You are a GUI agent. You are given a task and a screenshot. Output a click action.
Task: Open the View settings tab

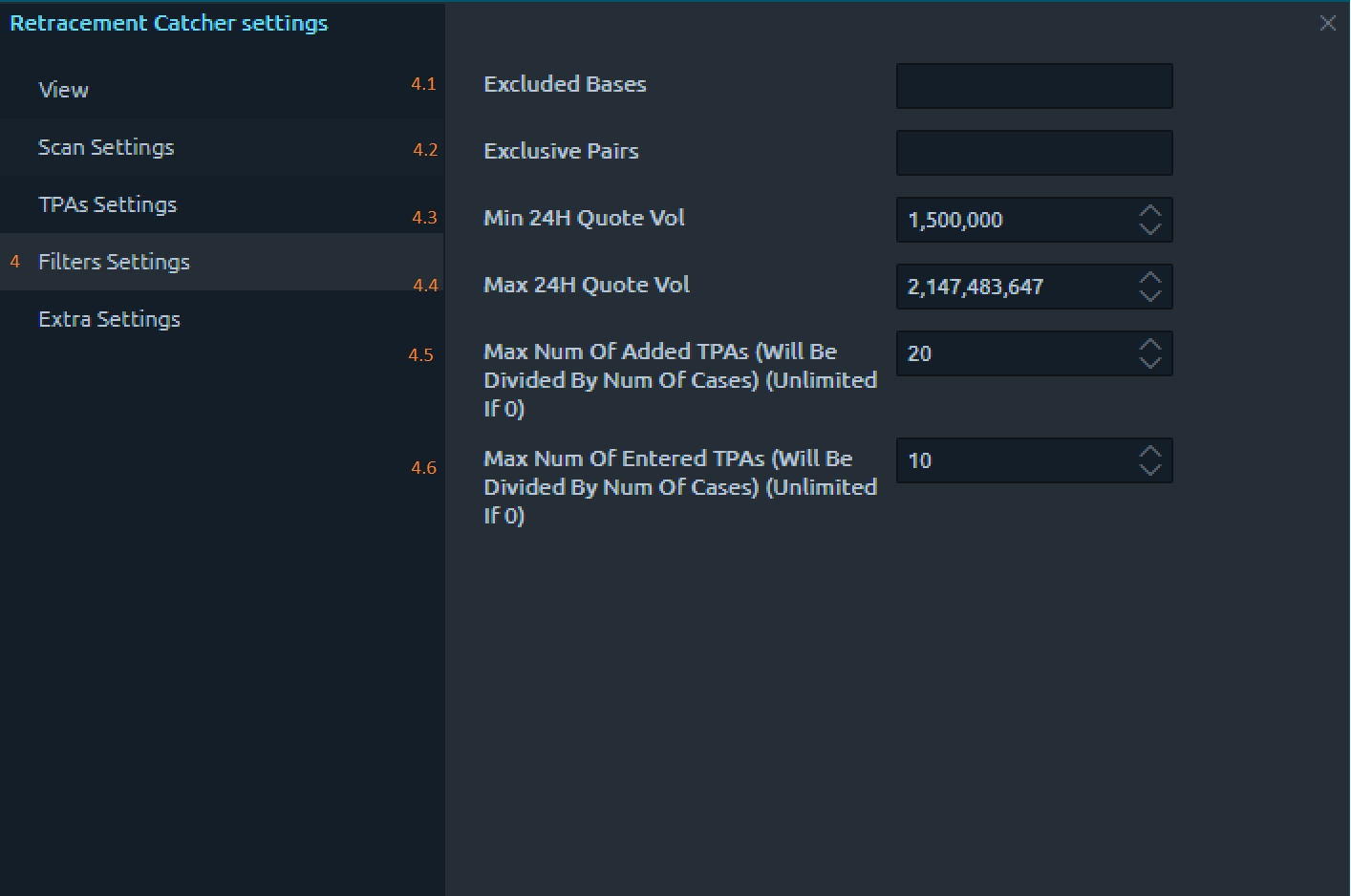click(63, 90)
